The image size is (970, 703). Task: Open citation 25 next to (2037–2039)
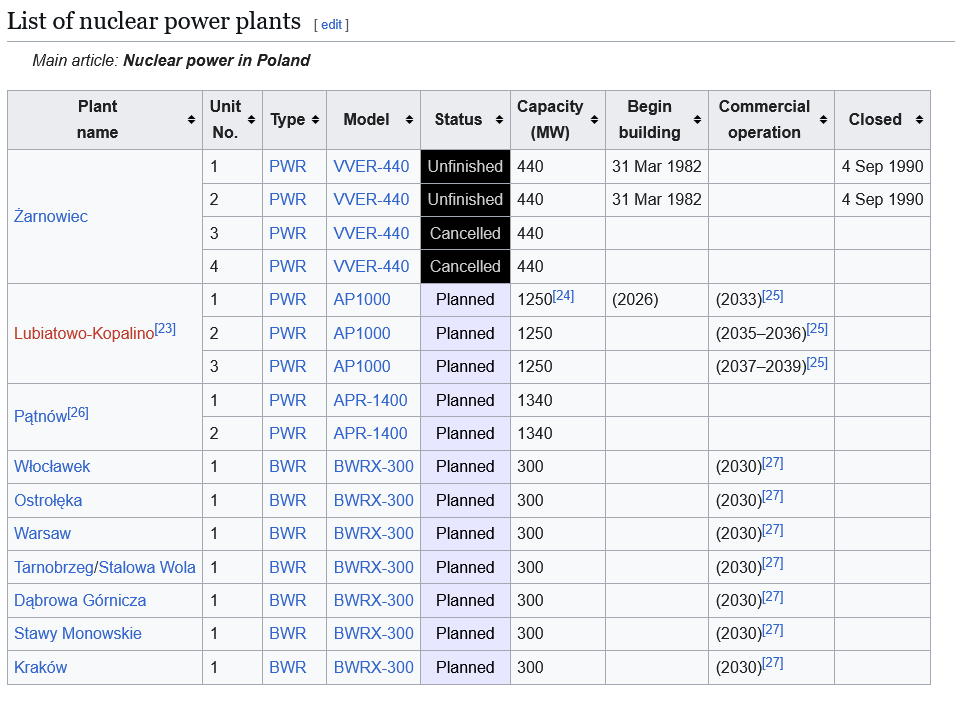coord(817,362)
